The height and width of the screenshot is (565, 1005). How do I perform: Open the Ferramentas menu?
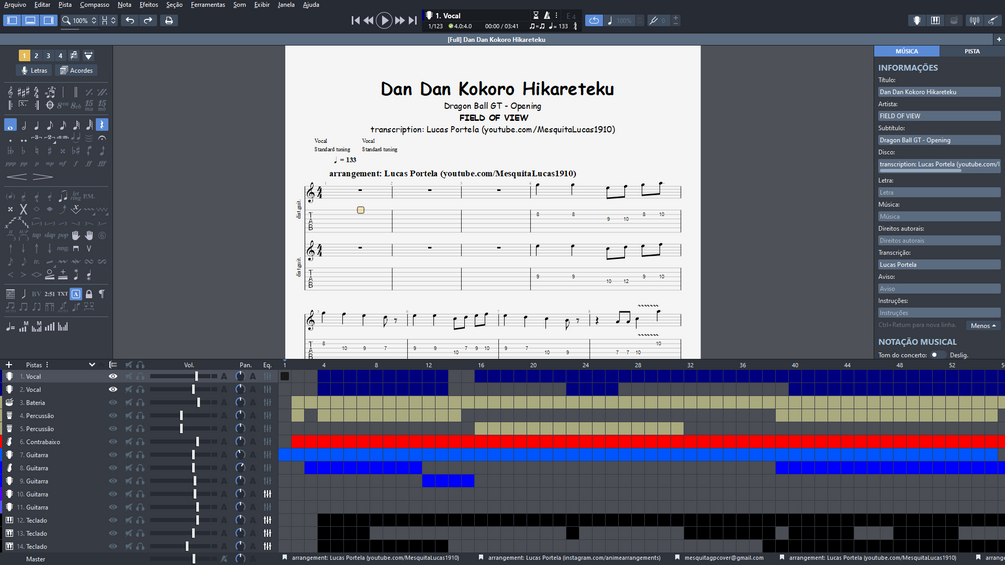click(208, 4)
